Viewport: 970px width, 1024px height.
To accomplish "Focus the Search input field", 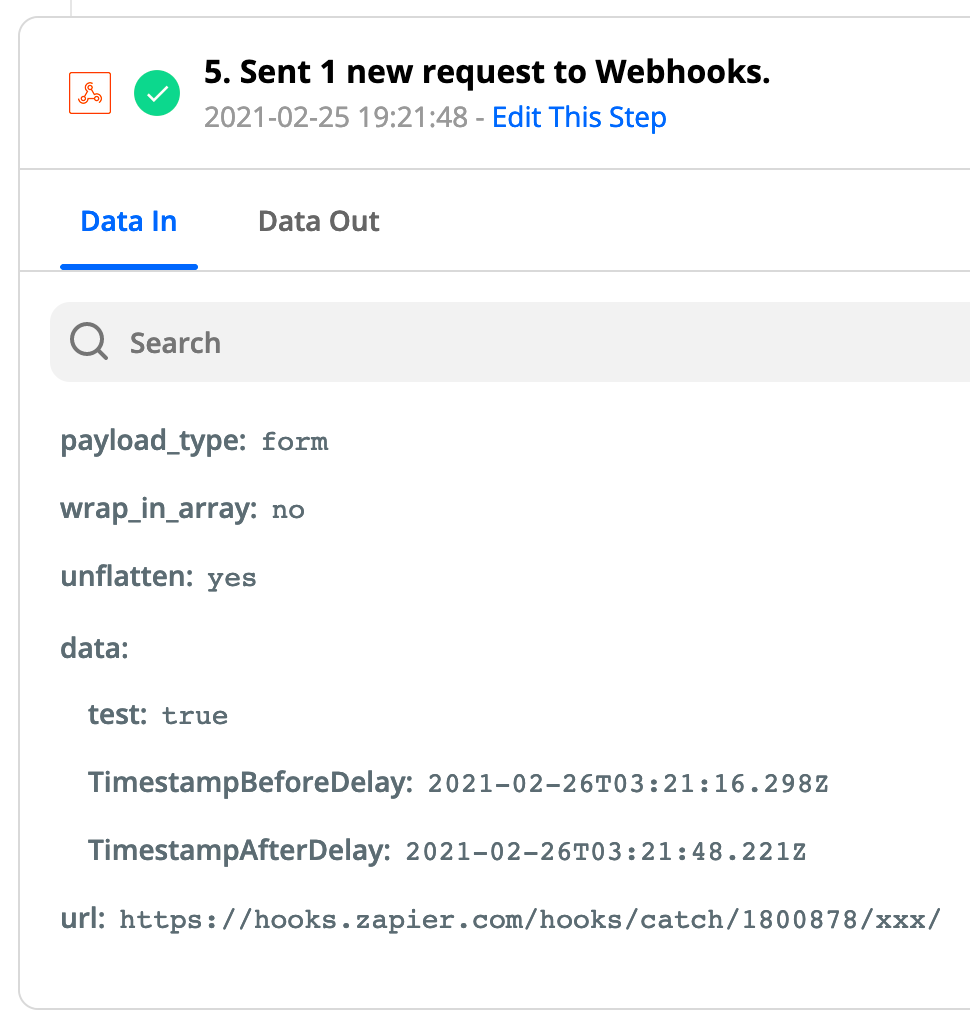I will [510, 342].
